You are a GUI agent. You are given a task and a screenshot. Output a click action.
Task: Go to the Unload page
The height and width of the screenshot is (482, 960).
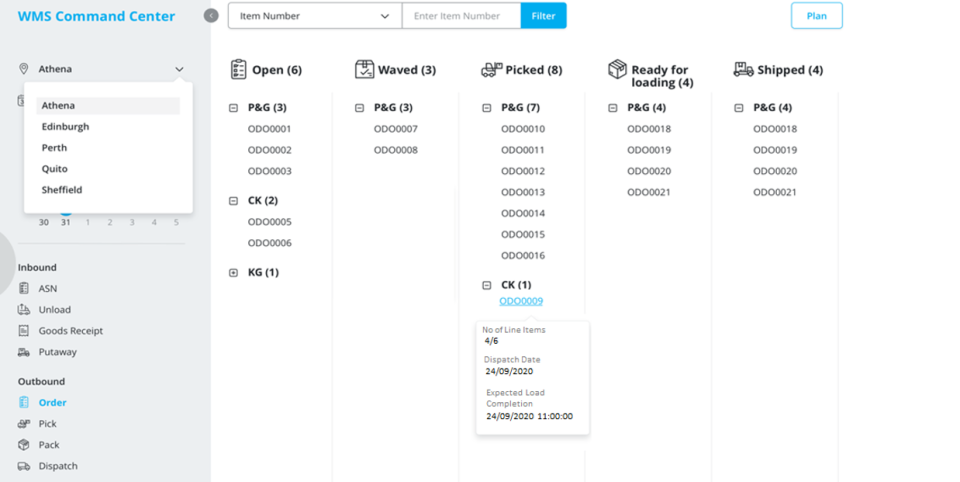coord(54,310)
